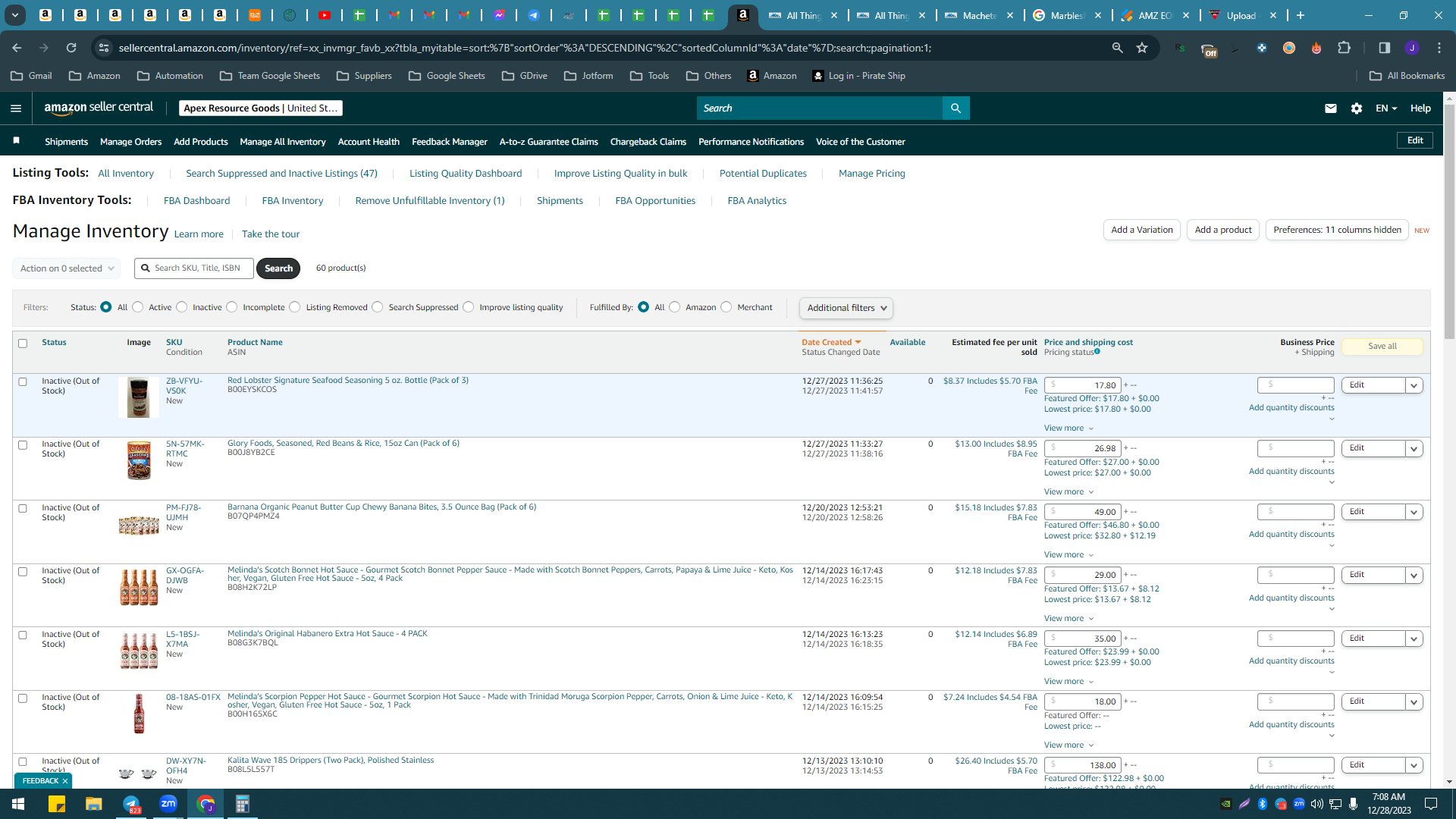Switch to the Upload browser tab
This screenshot has height=819, width=1456.
click(x=1241, y=15)
